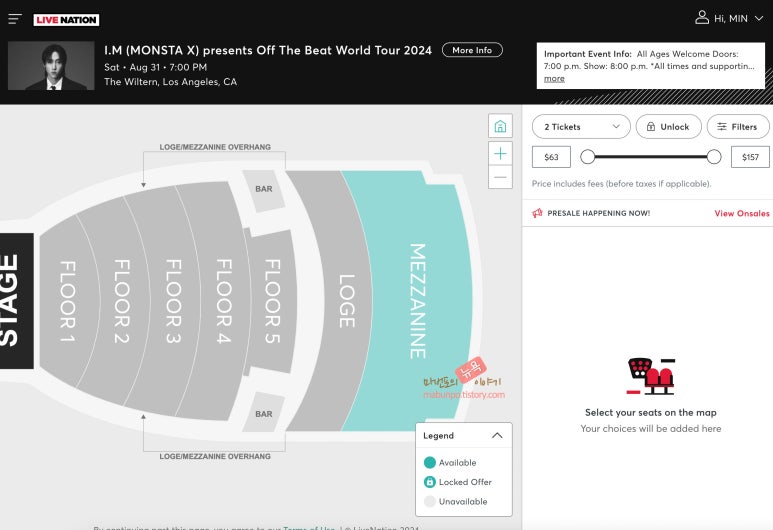Open the View Onsales link
Screen dimensions: 773x530
point(741,213)
